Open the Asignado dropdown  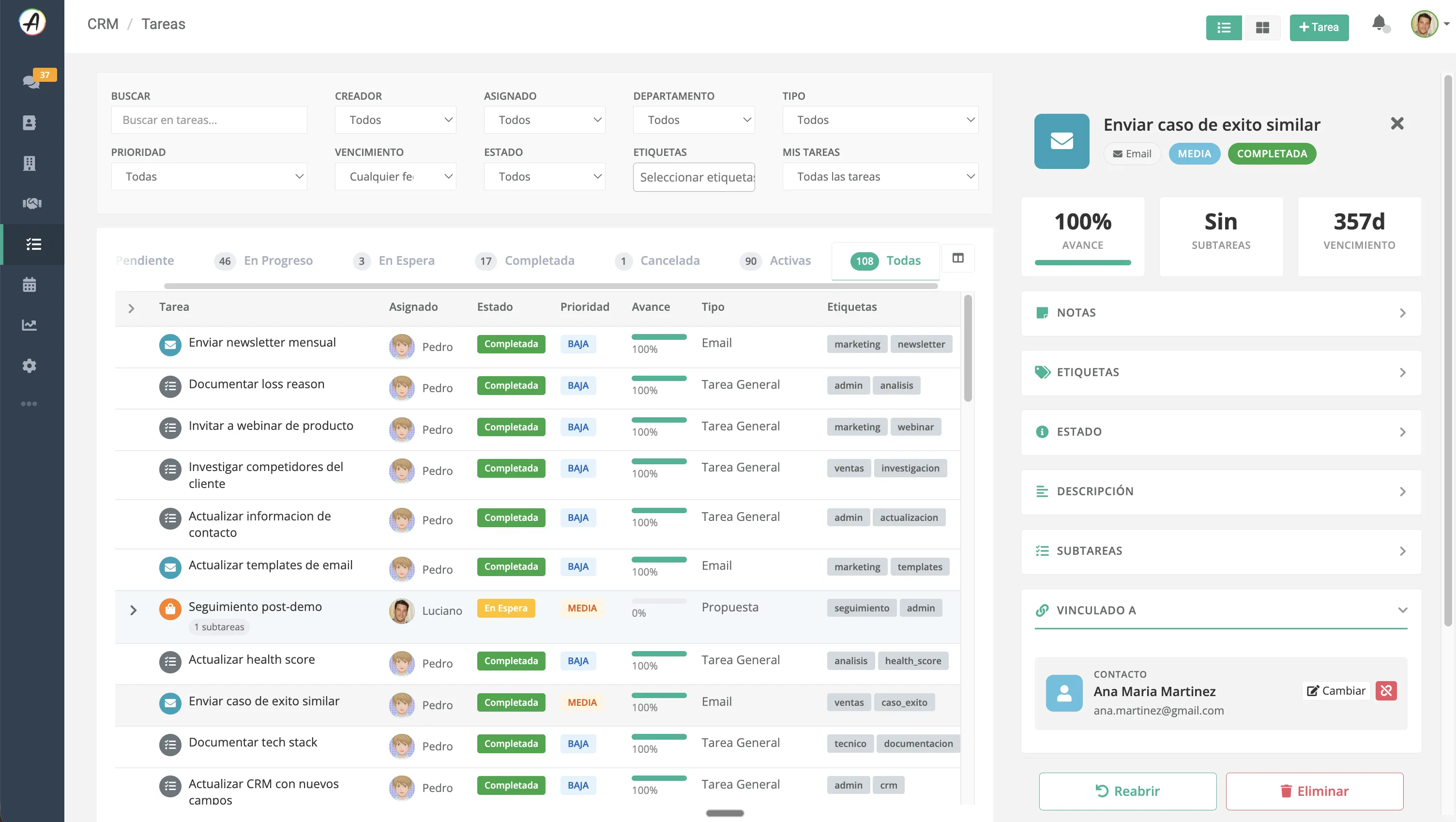coord(544,120)
